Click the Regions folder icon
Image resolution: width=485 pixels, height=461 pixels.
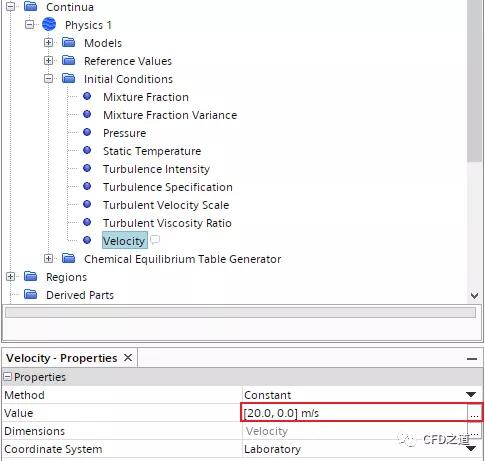coord(31,277)
